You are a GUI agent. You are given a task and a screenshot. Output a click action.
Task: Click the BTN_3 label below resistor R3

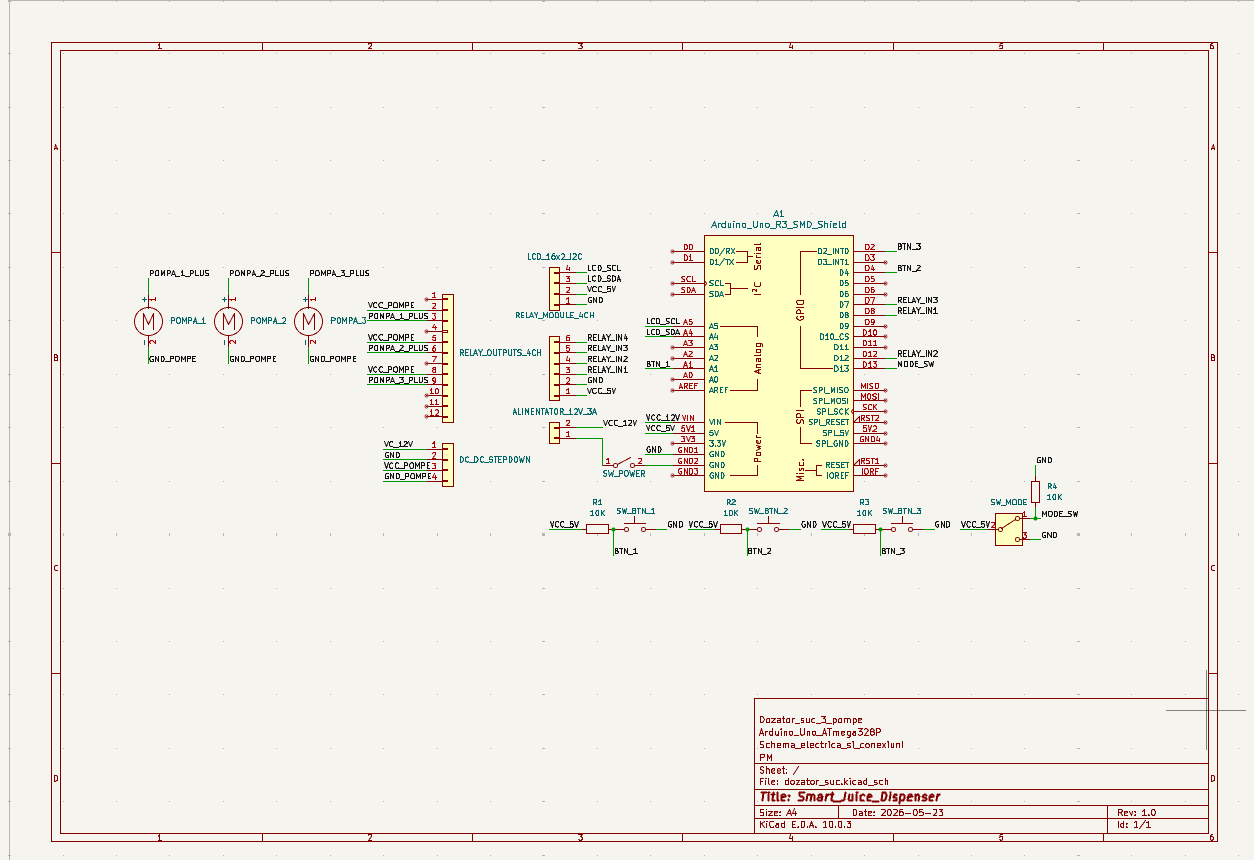[892, 551]
